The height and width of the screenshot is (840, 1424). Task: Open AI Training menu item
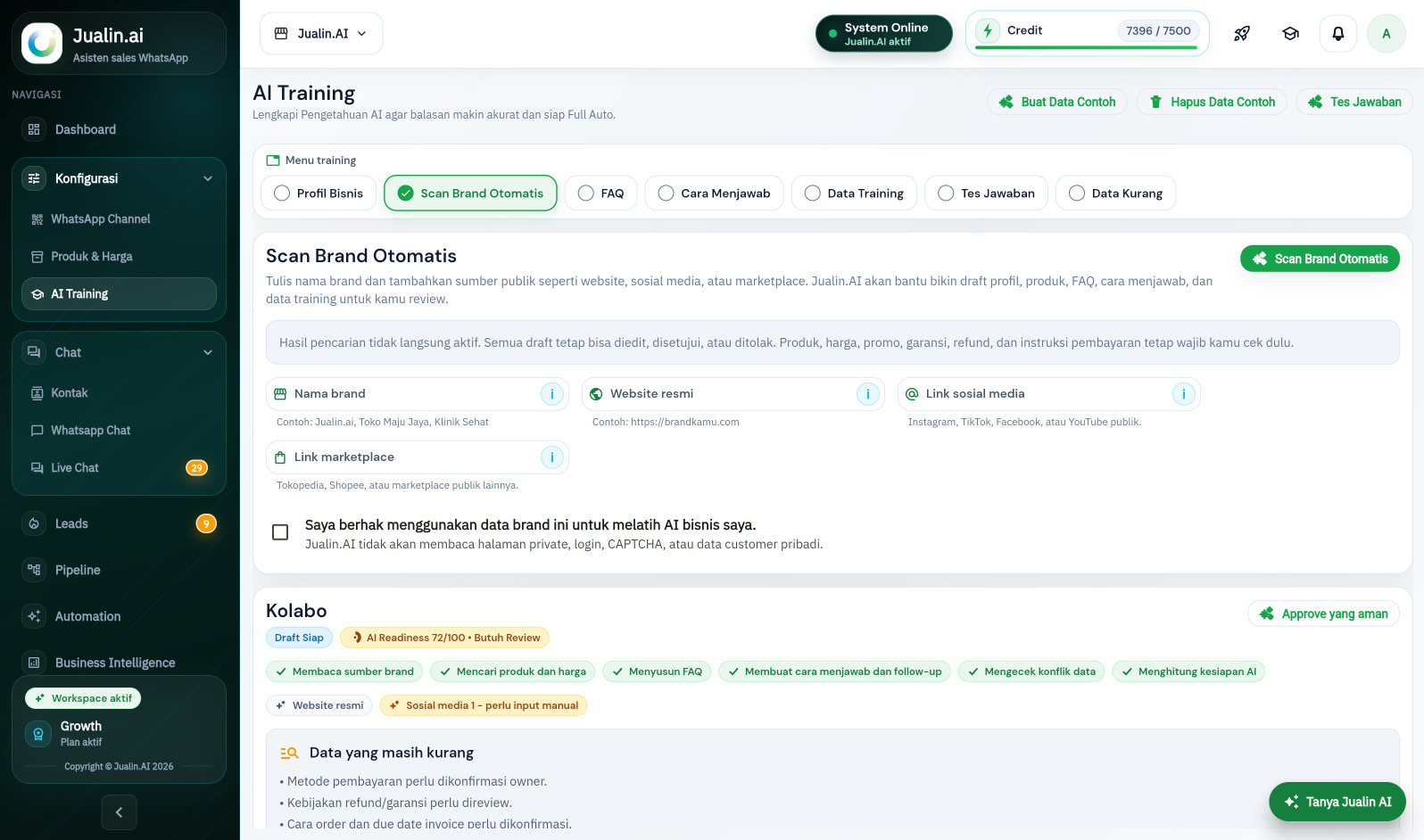(119, 294)
